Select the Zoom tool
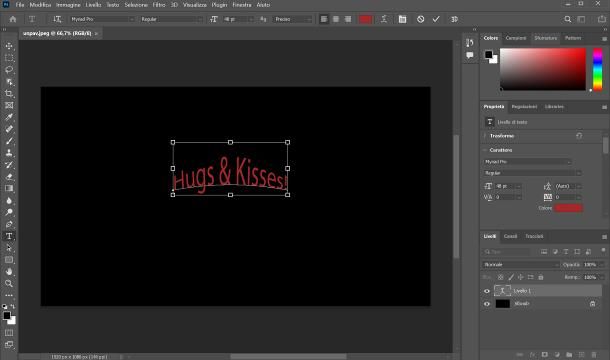This screenshot has height=360, width=610. (9, 283)
